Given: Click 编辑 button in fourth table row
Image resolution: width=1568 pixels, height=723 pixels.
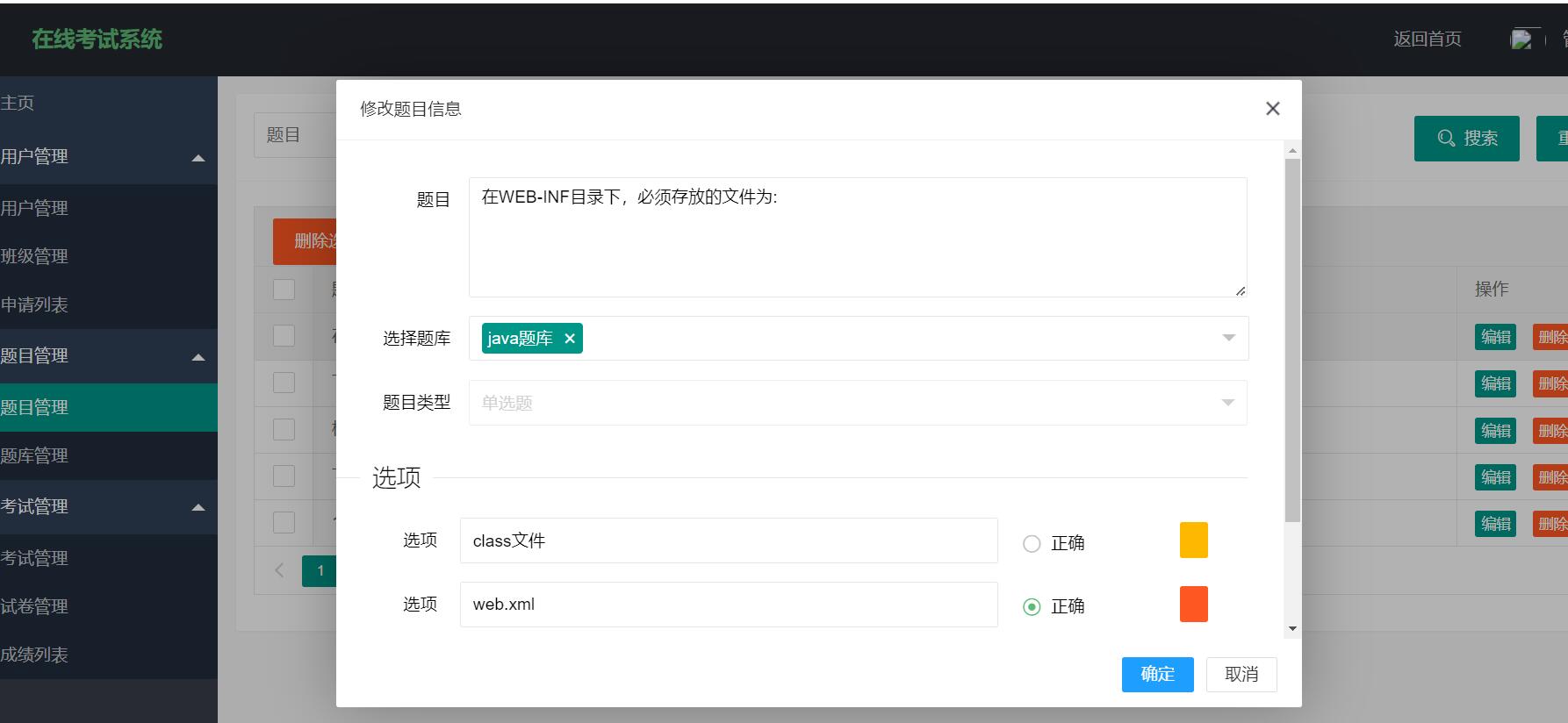Looking at the screenshot, I should pyautogui.click(x=1496, y=477).
